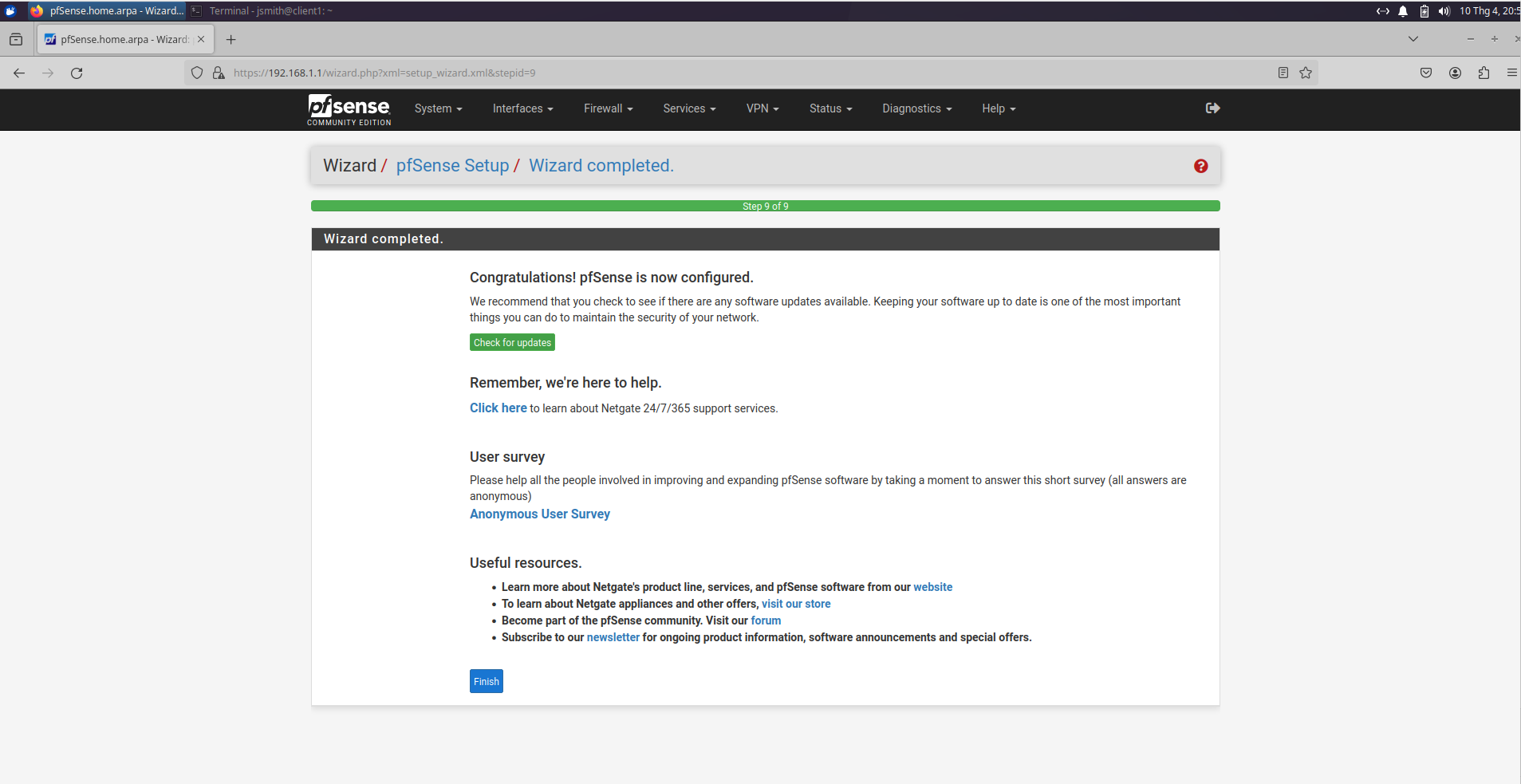The width and height of the screenshot is (1521, 784).
Task: Click the browser forward arrow
Action: click(48, 73)
